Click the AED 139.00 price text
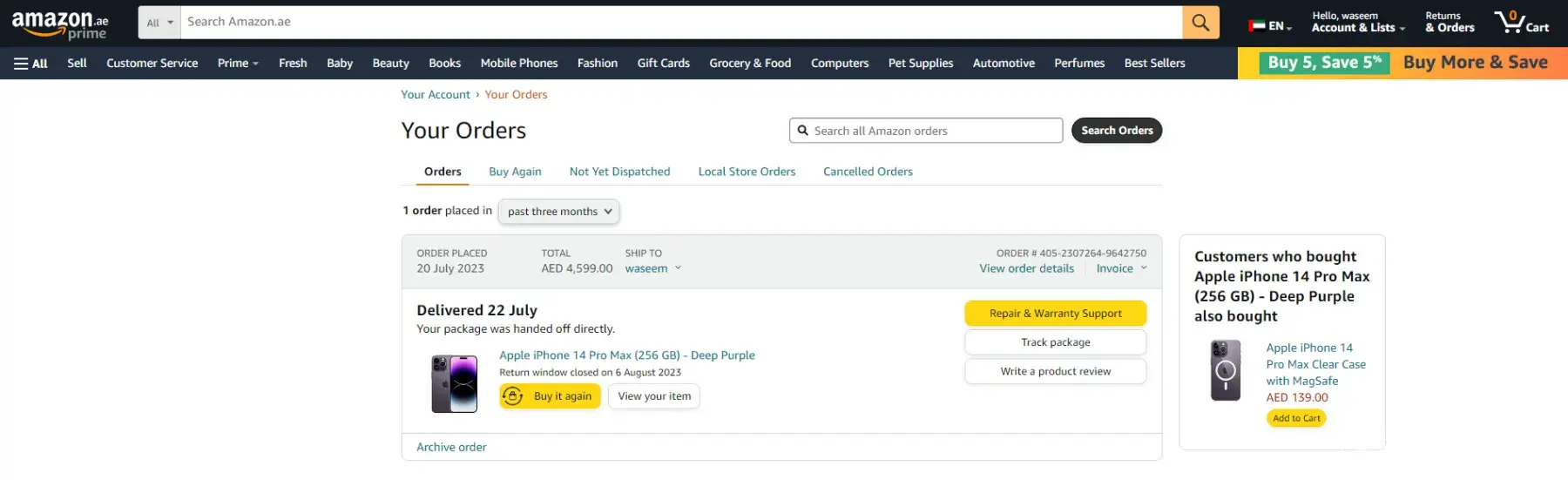The width and height of the screenshot is (1568, 480). [x=1297, y=397]
